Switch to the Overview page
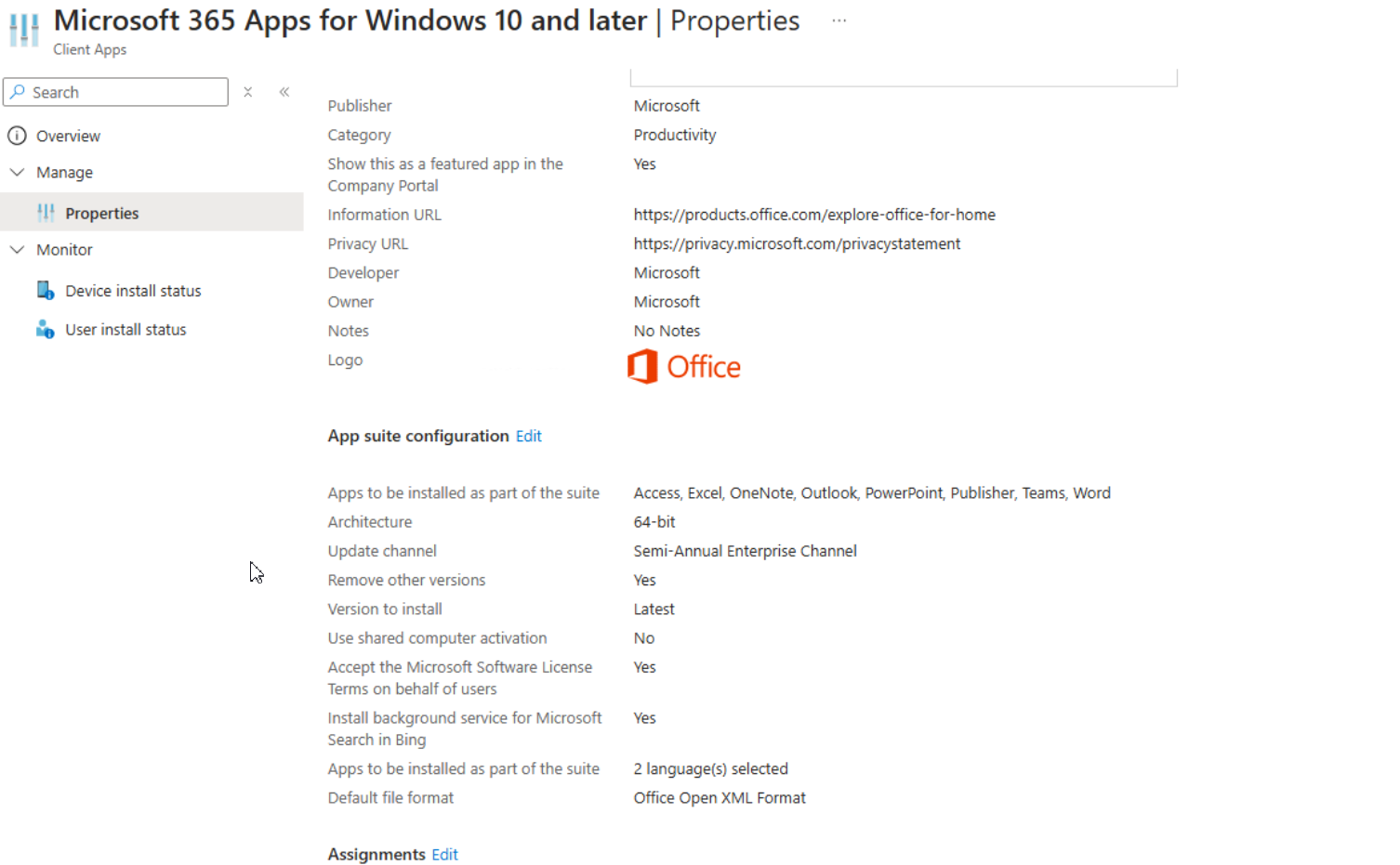This screenshot has height=865, width=1400. [69, 136]
